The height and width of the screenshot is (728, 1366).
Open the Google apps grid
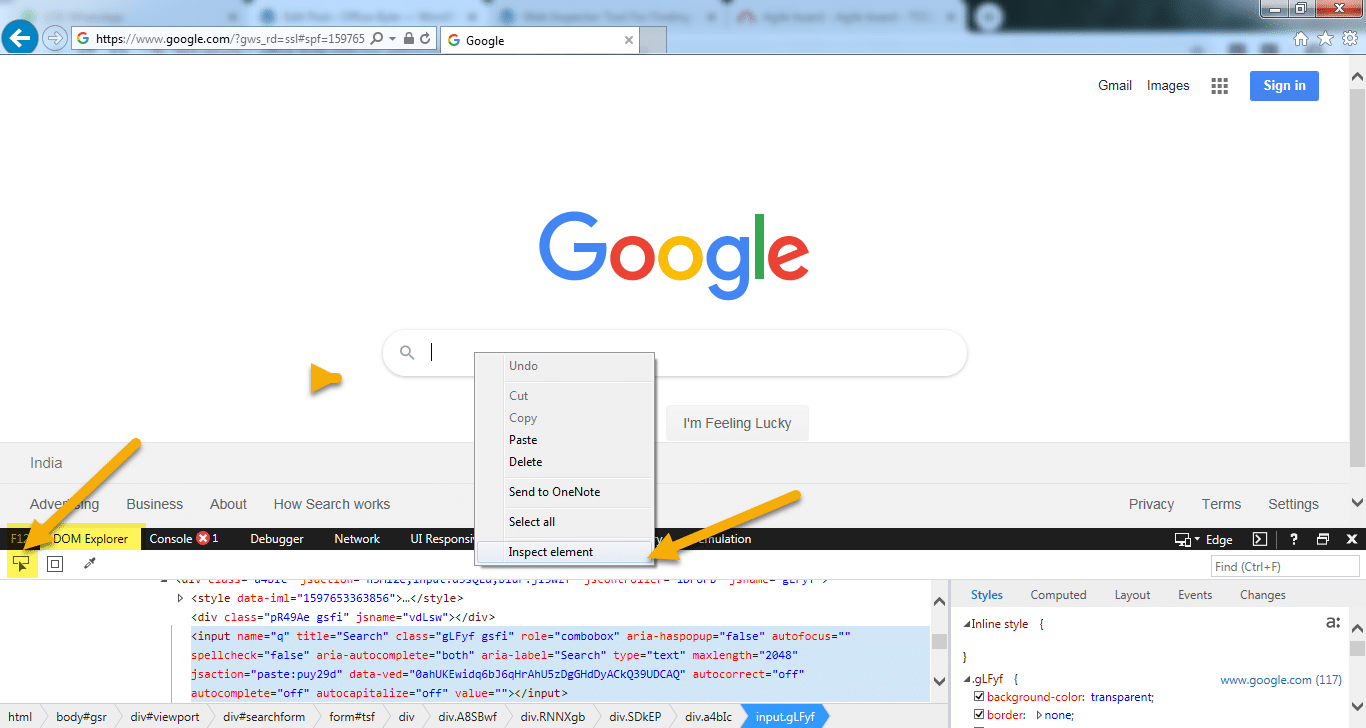pyautogui.click(x=1219, y=86)
